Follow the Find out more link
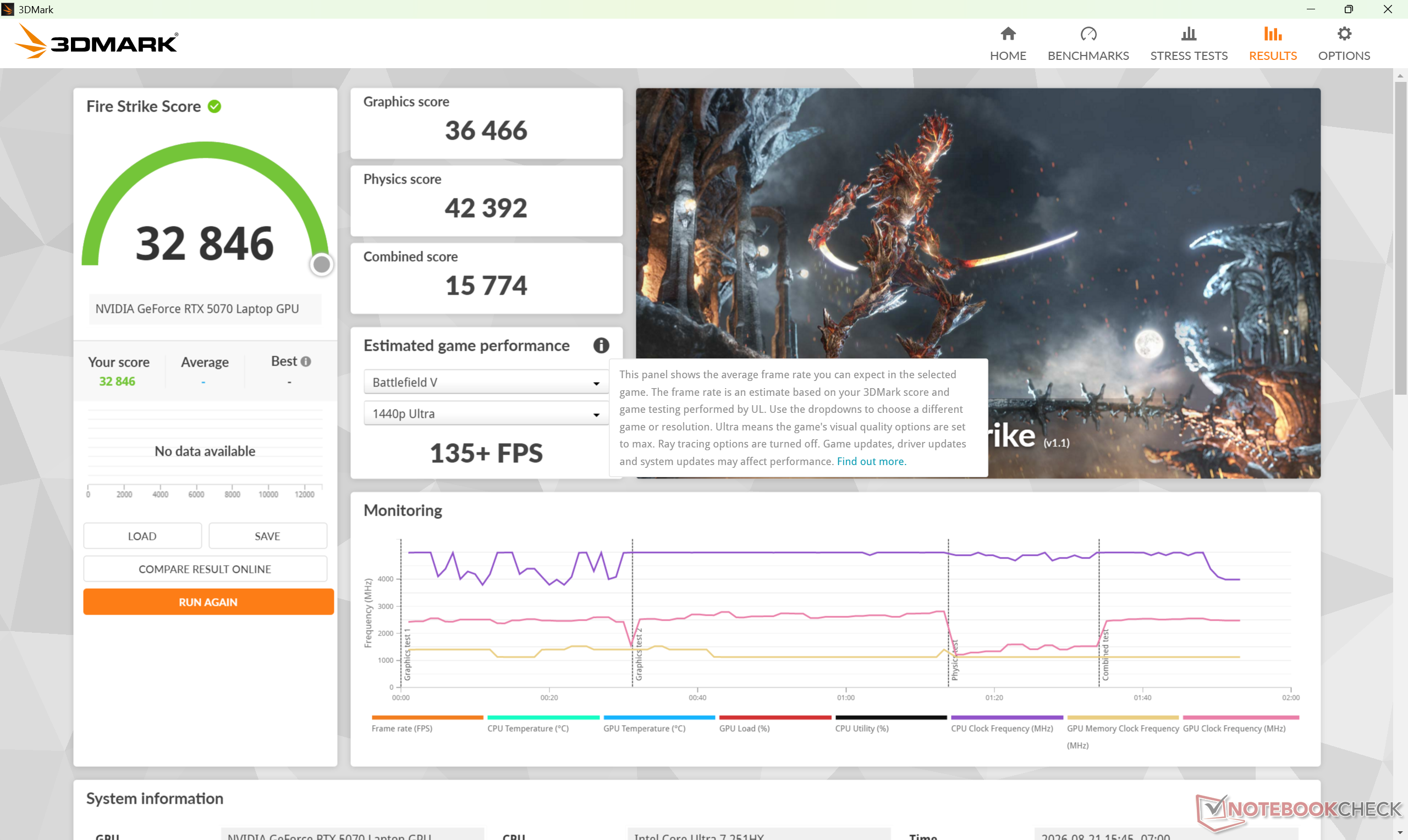This screenshot has height=840, width=1408. click(871, 461)
